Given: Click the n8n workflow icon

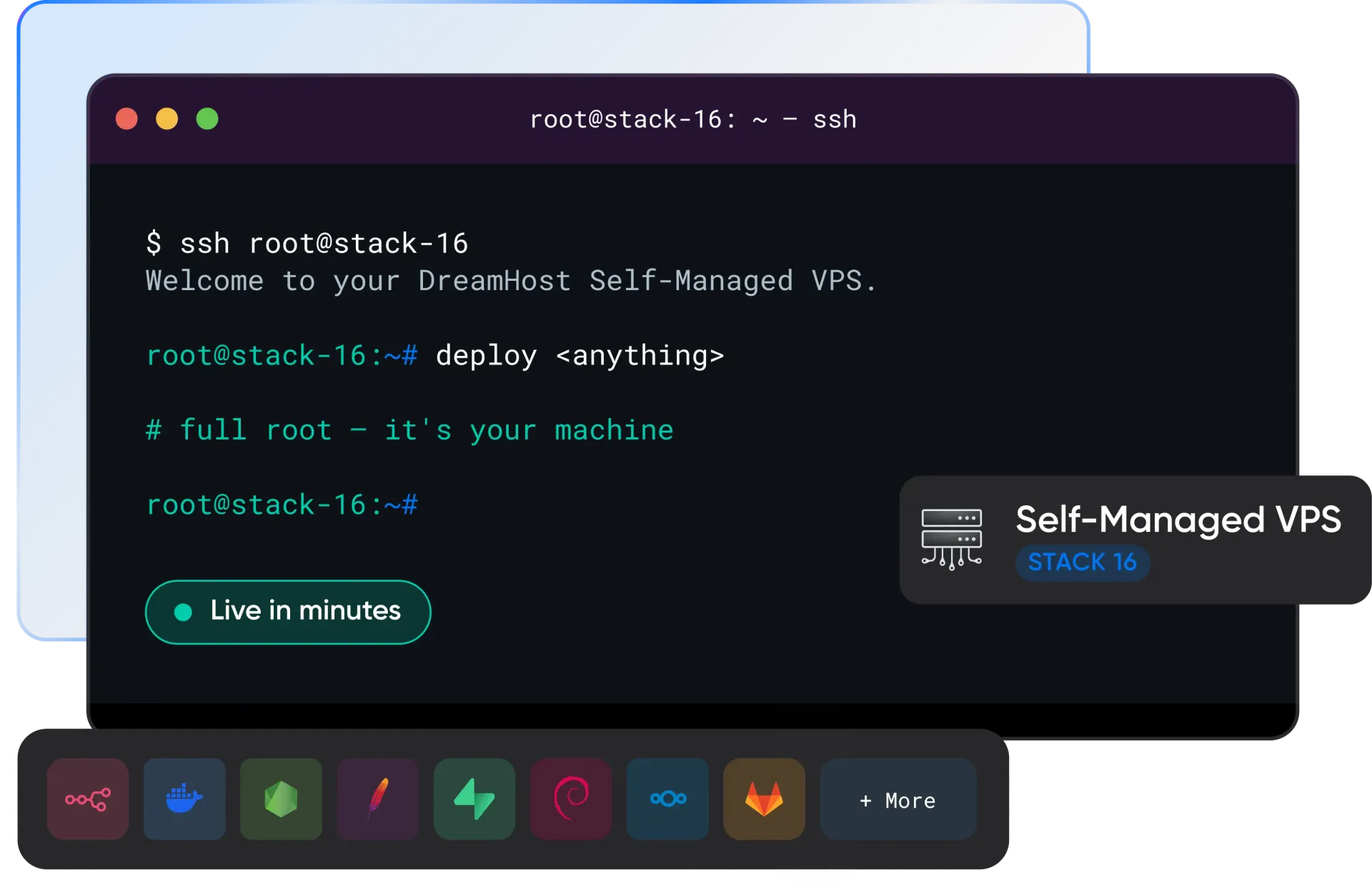Looking at the screenshot, I should coord(88,799).
